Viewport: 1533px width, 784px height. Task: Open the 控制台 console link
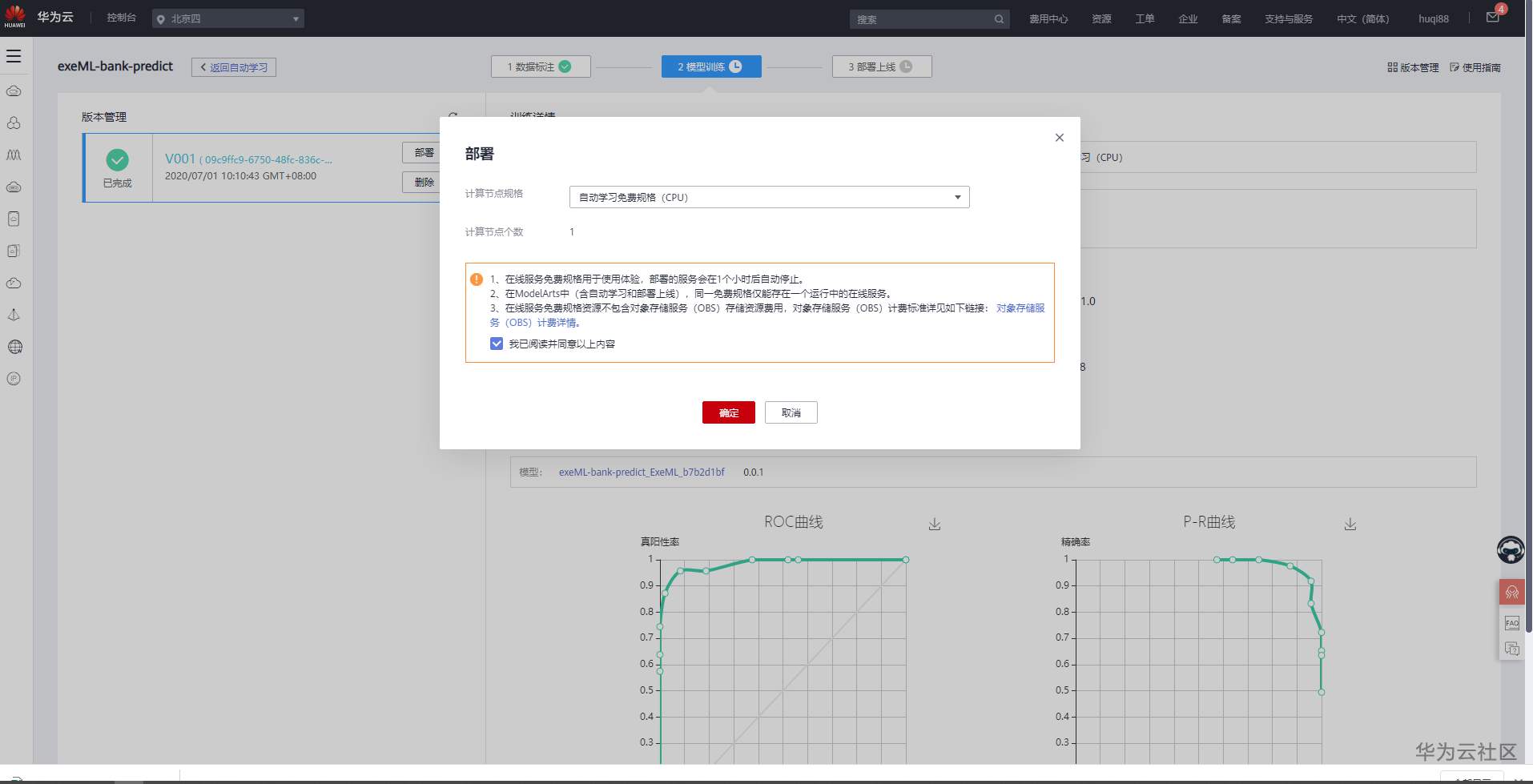click(x=121, y=18)
